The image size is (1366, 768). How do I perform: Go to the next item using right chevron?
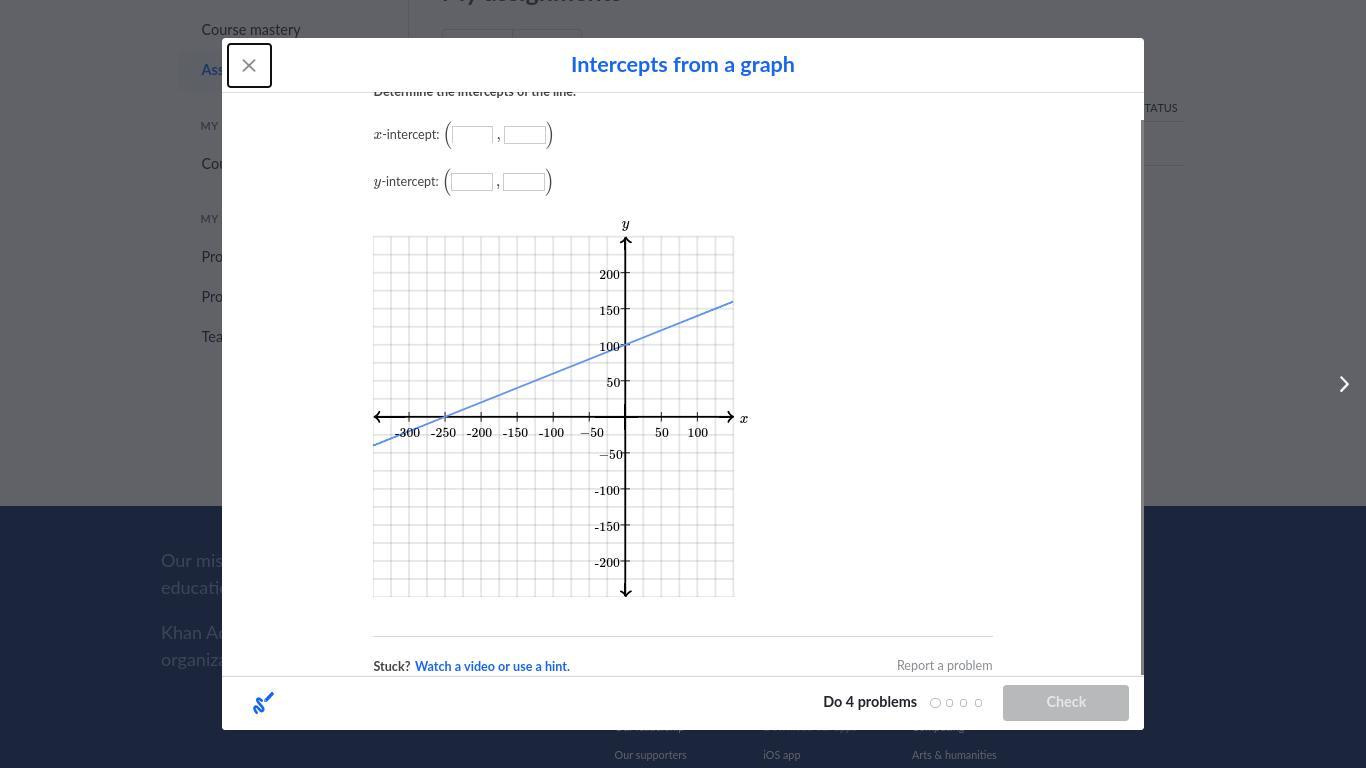(x=1344, y=384)
